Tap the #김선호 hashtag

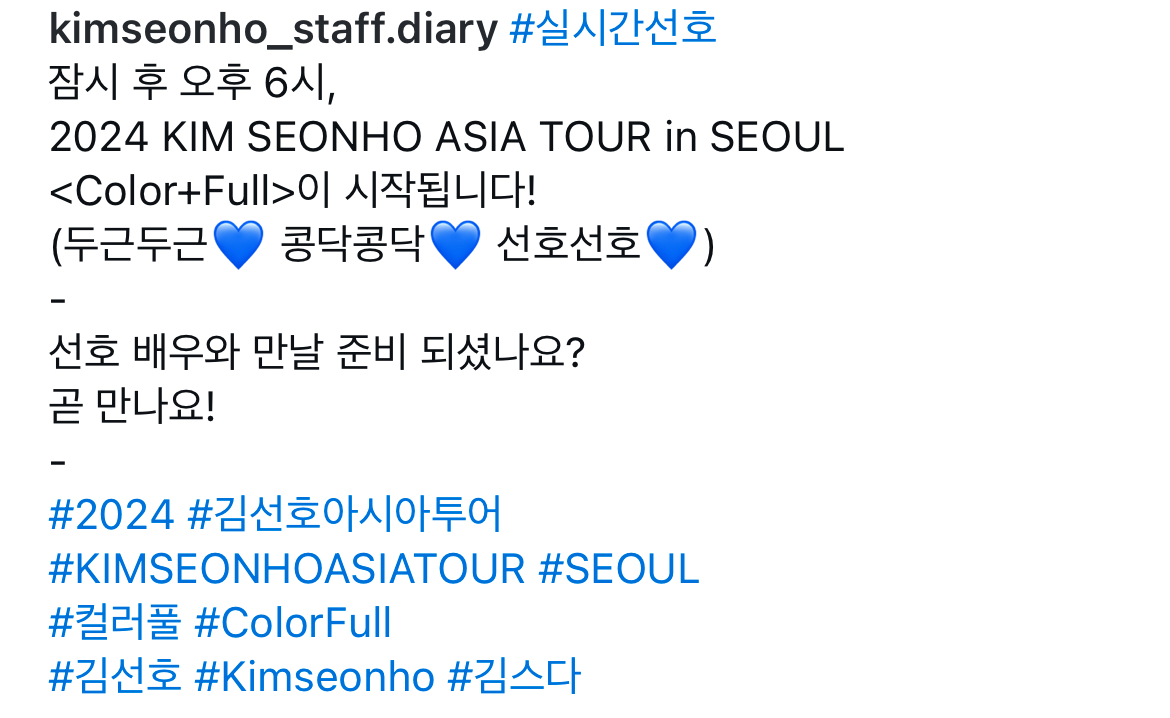click(x=115, y=678)
